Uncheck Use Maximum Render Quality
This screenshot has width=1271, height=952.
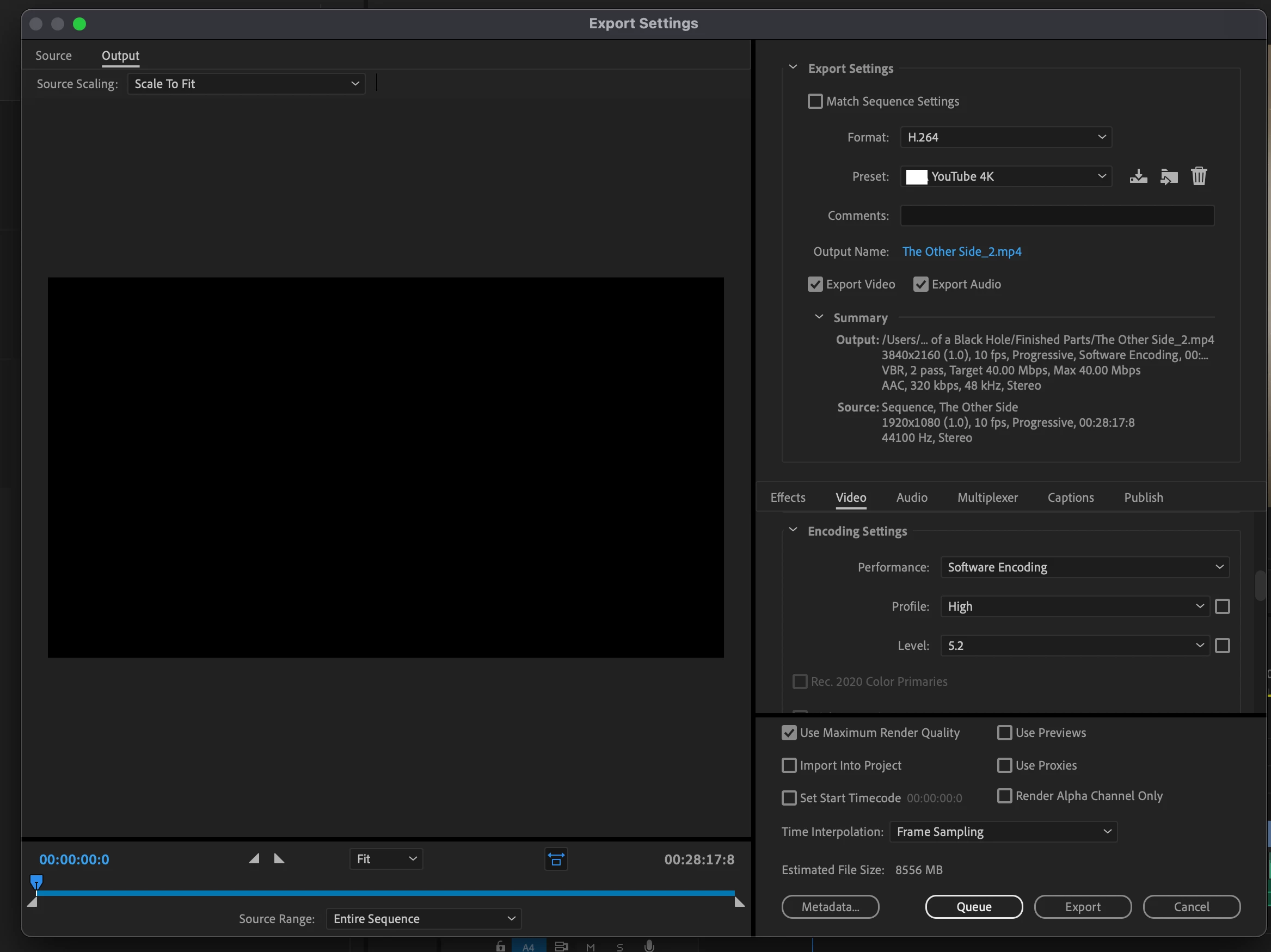(x=789, y=733)
